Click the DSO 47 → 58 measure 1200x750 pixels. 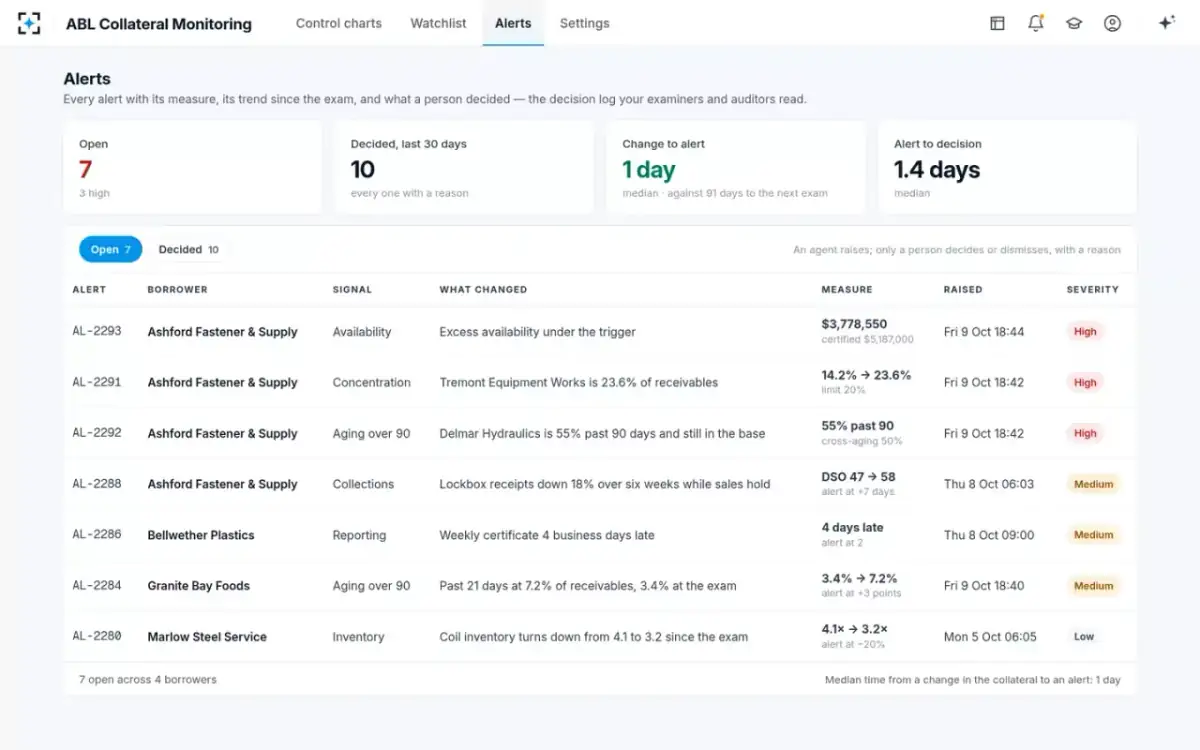tap(859, 477)
